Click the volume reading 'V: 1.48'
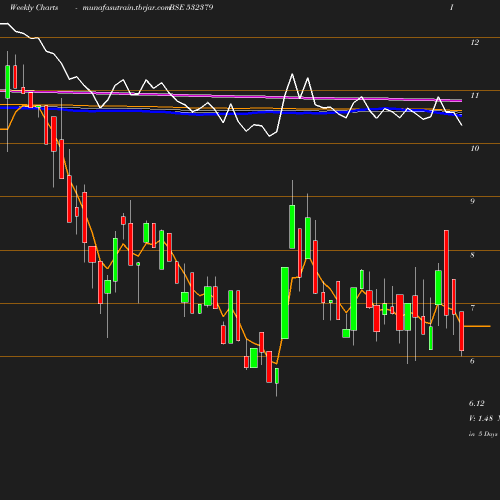The height and width of the screenshot is (500, 500). click(481, 418)
